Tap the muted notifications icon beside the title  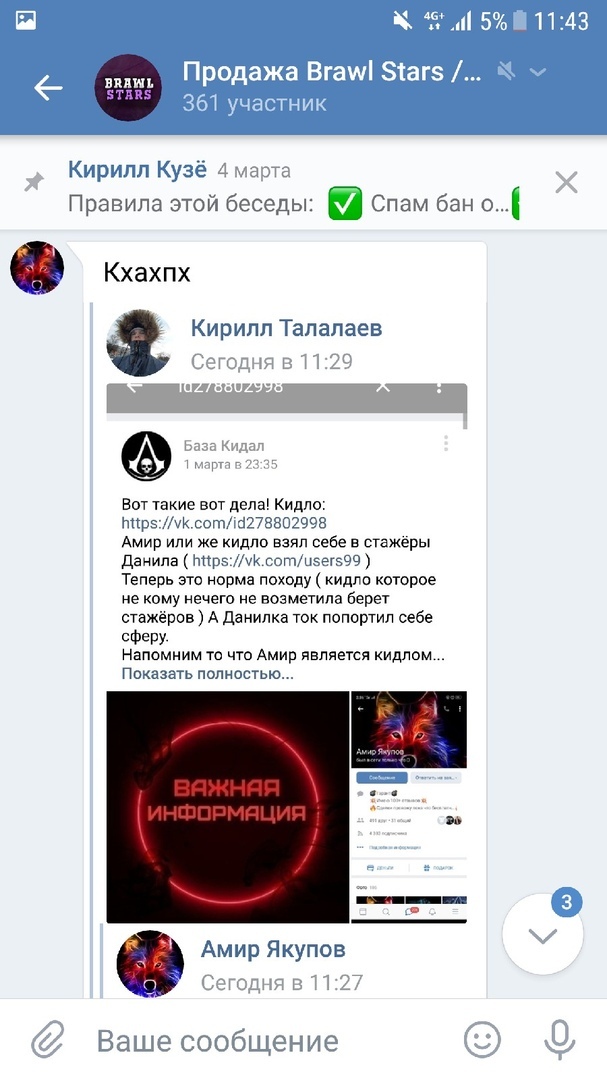click(506, 70)
